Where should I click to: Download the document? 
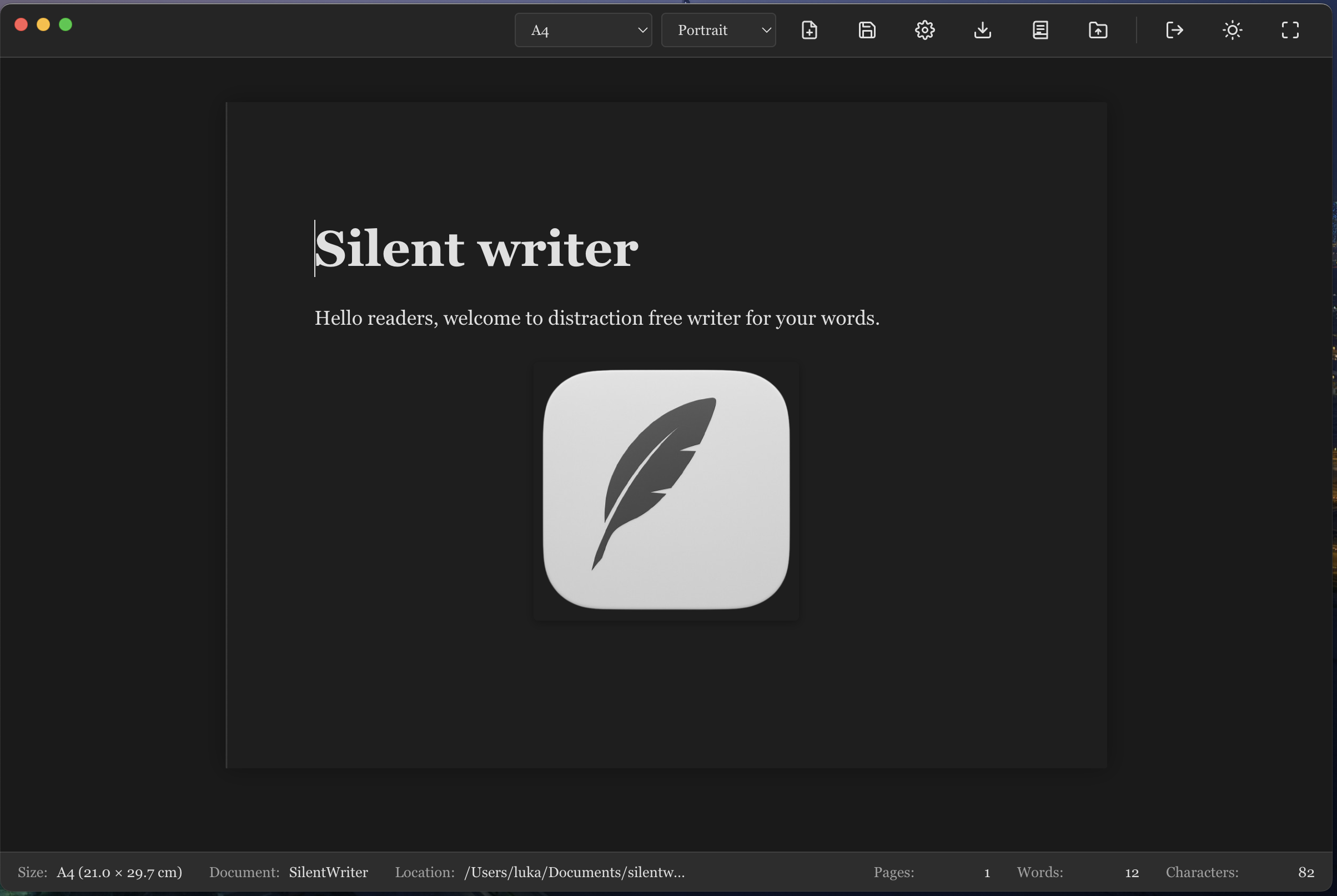point(982,30)
